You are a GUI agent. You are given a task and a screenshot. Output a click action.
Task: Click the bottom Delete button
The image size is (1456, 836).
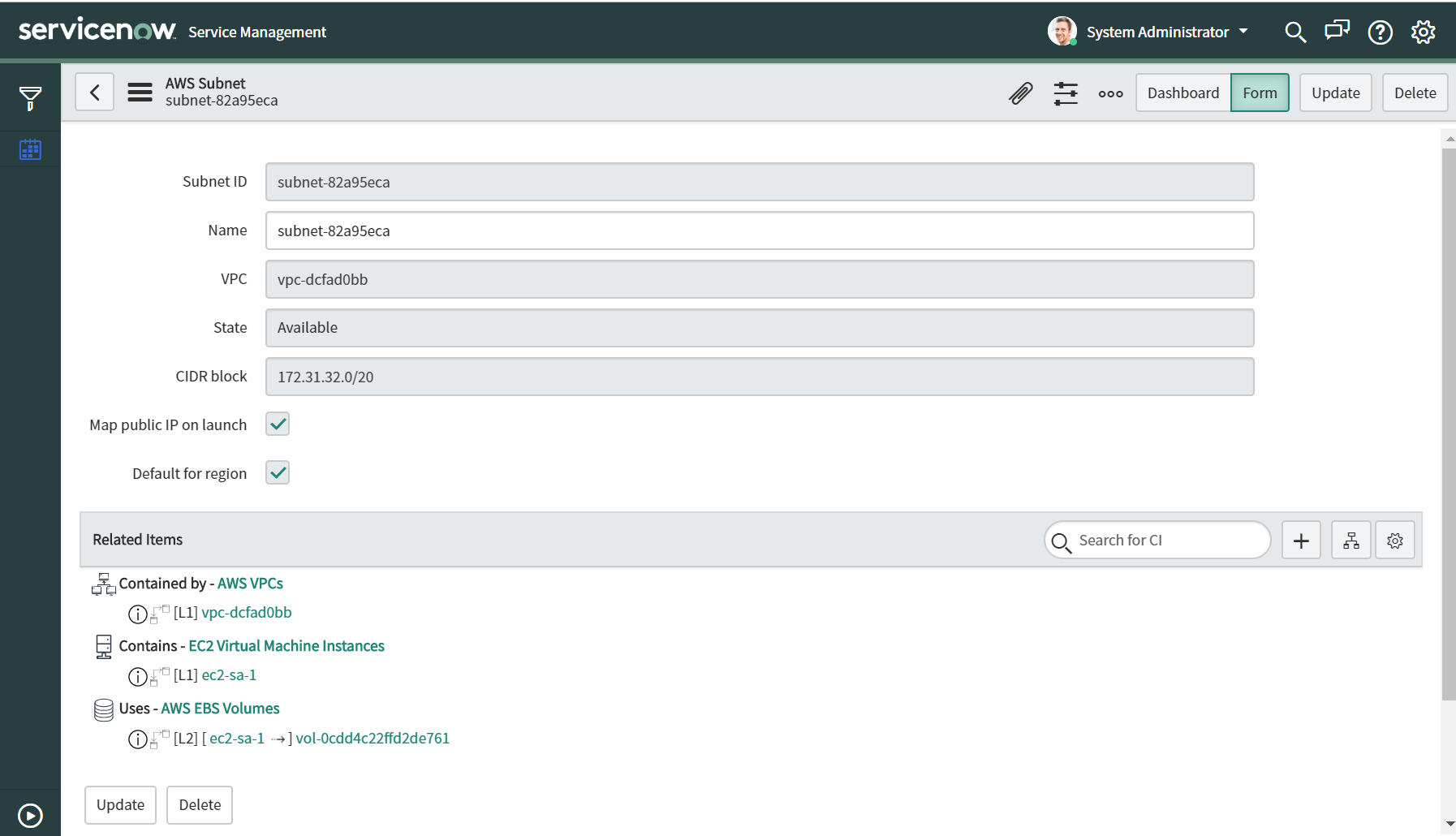click(x=200, y=804)
